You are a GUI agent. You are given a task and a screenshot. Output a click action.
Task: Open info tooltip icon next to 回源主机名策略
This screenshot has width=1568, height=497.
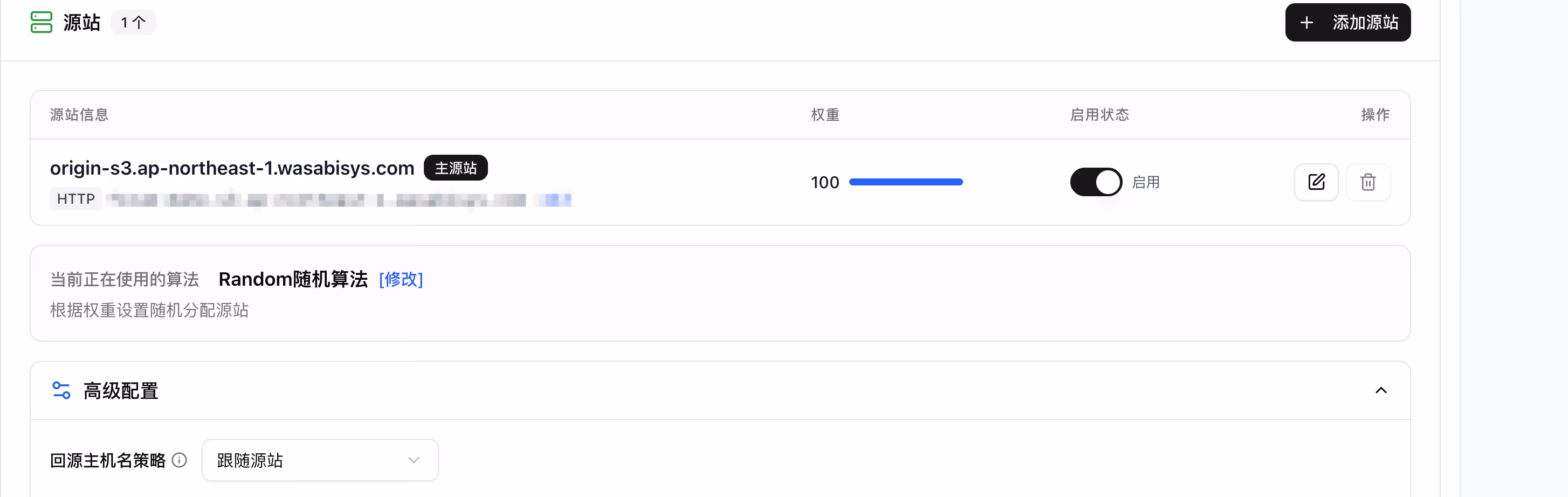(179, 460)
